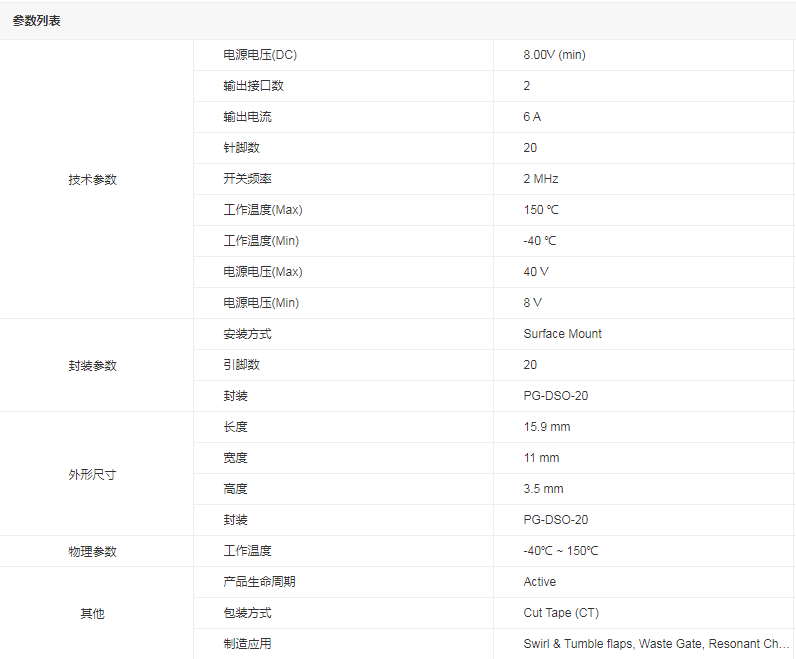Screen dimensions: 796x659
Task: Select the 15.9 mm length value
Action: pos(546,427)
